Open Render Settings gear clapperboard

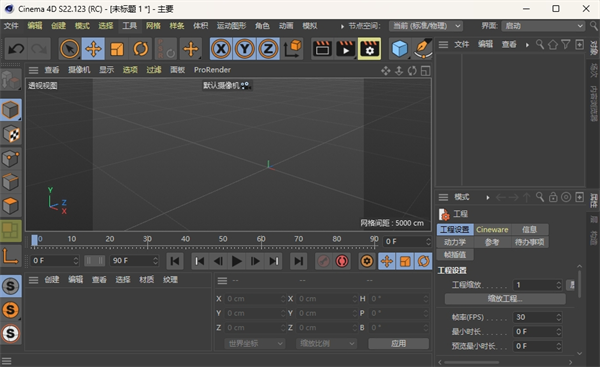click(369, 49)
